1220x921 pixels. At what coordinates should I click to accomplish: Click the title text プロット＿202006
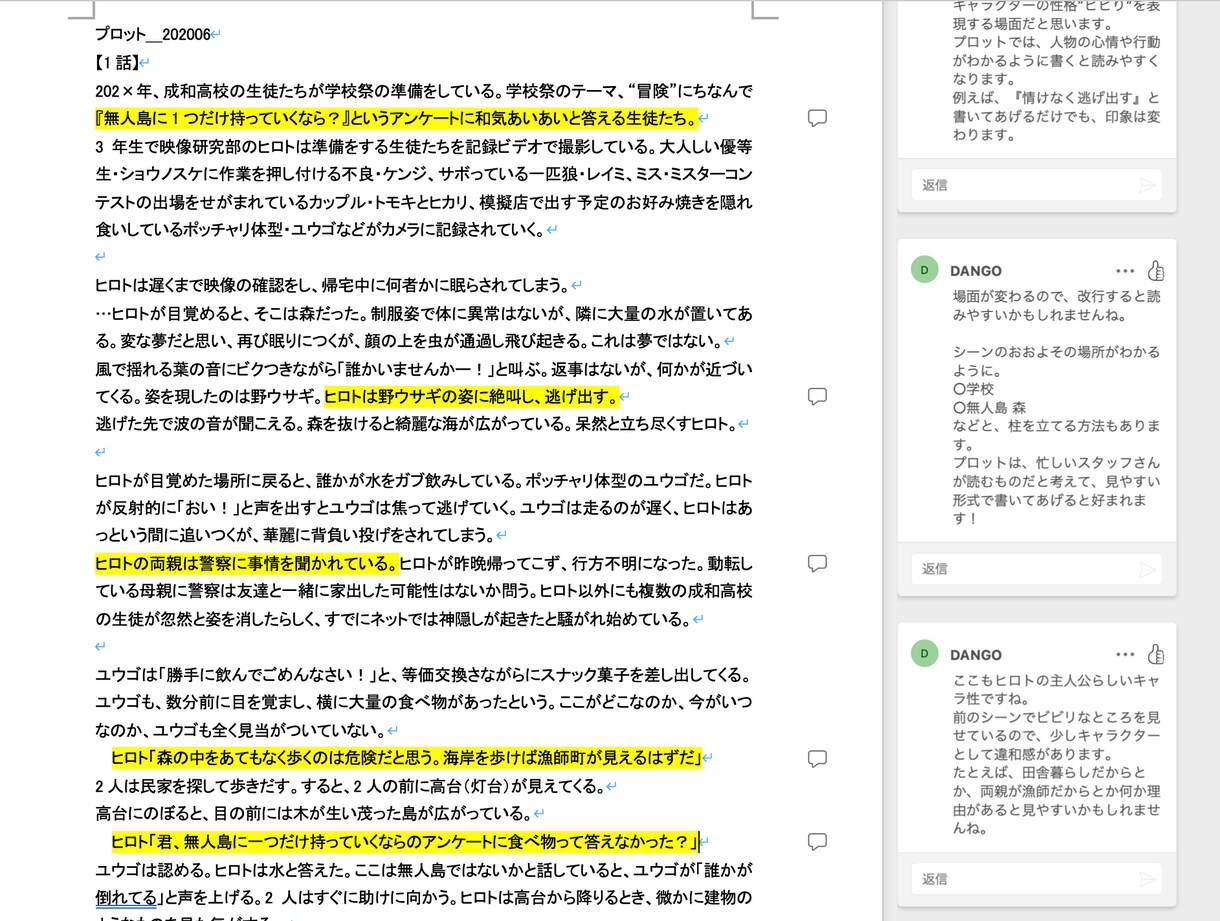[x=152, y=35]
